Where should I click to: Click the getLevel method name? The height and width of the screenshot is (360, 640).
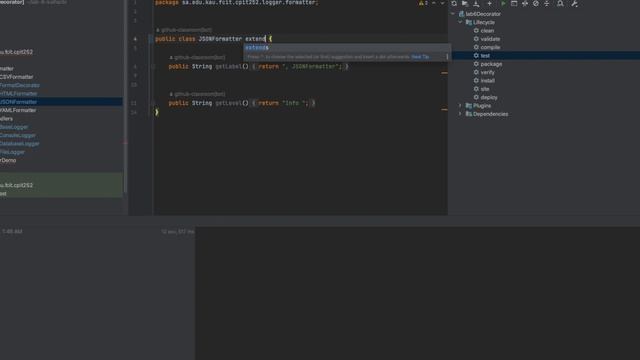(x=229, y=103)
